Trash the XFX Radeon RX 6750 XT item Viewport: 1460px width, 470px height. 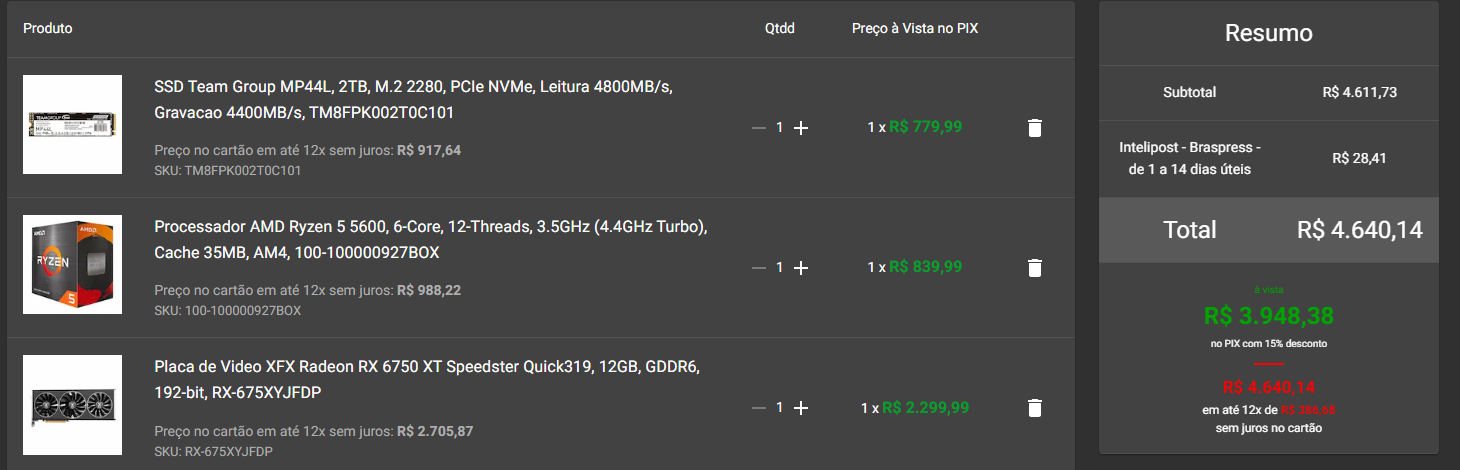coord(1035,408)
